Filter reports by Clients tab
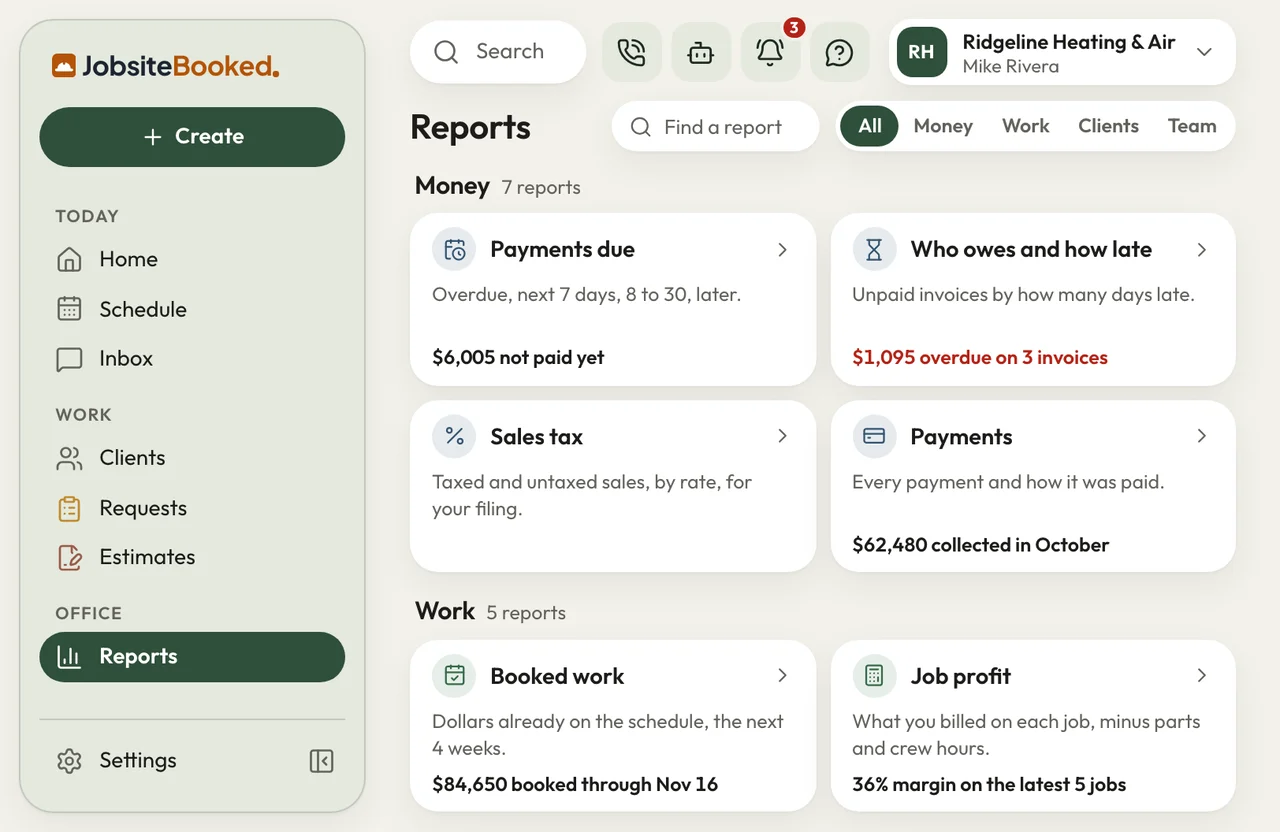The image size is (1280, 832). (x=1108, y=126)
